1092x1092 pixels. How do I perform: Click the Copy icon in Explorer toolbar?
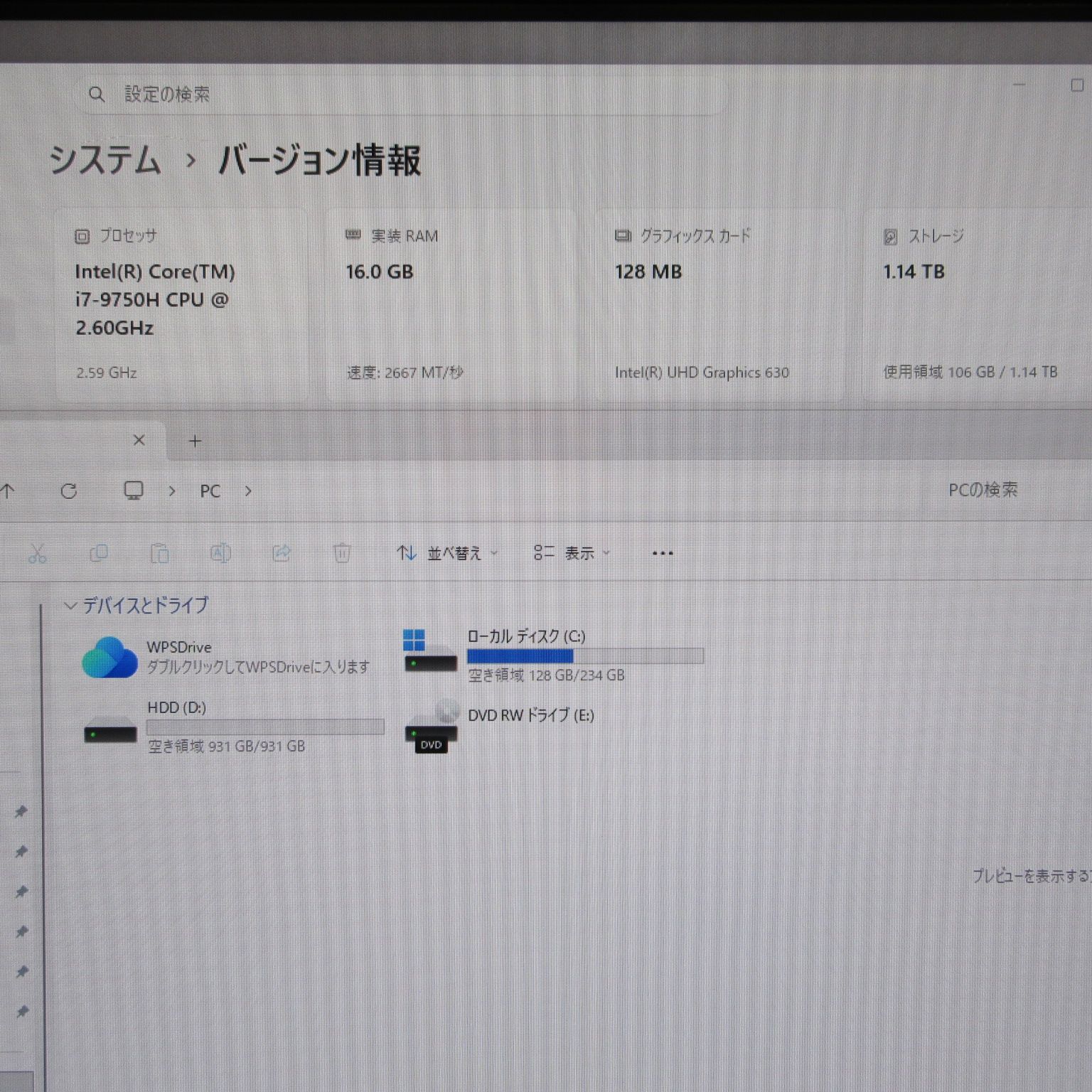(x=99, y=553)
